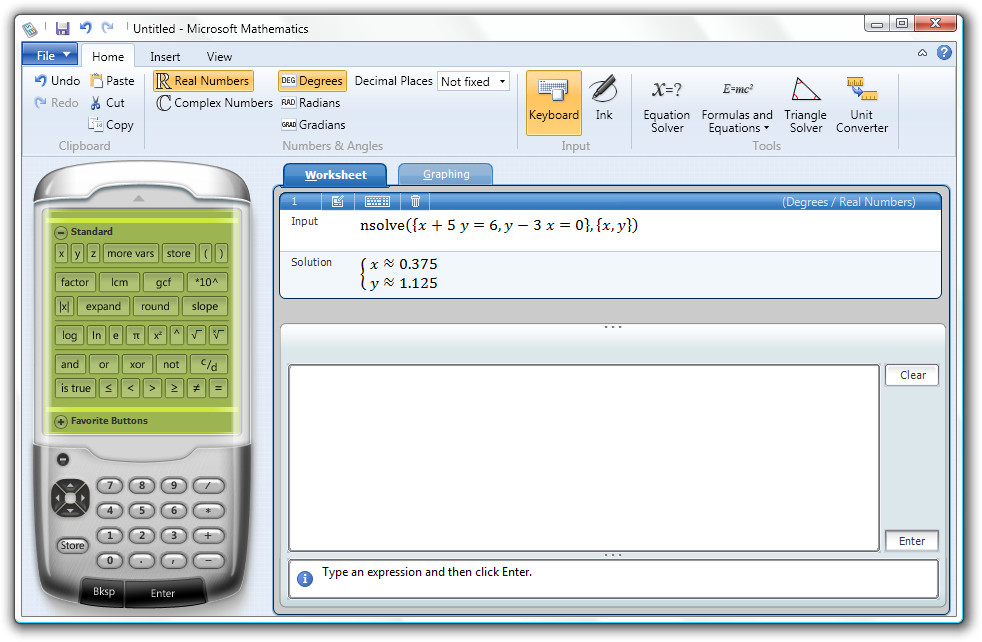
Task: Click the edit icon on worksheet entry 1
Action: 338,201
